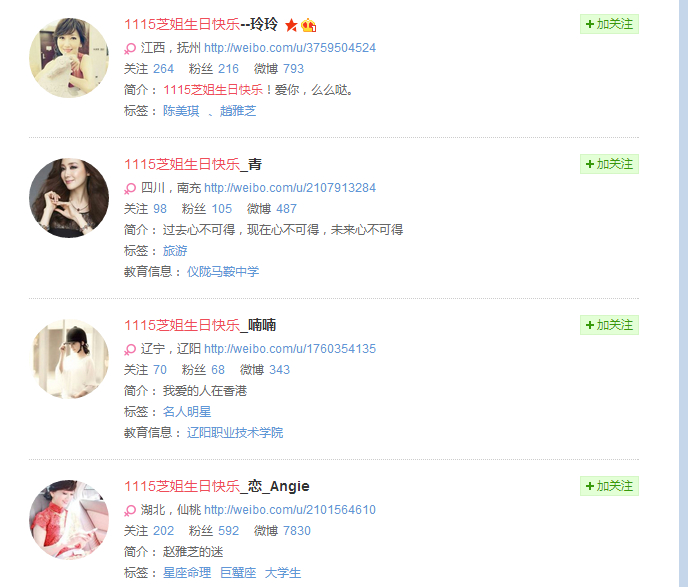Follow user 1115芝姐生日快乐_喃喃 with 加关注
This screenshot has height=587, width=688.
(609, 325)
